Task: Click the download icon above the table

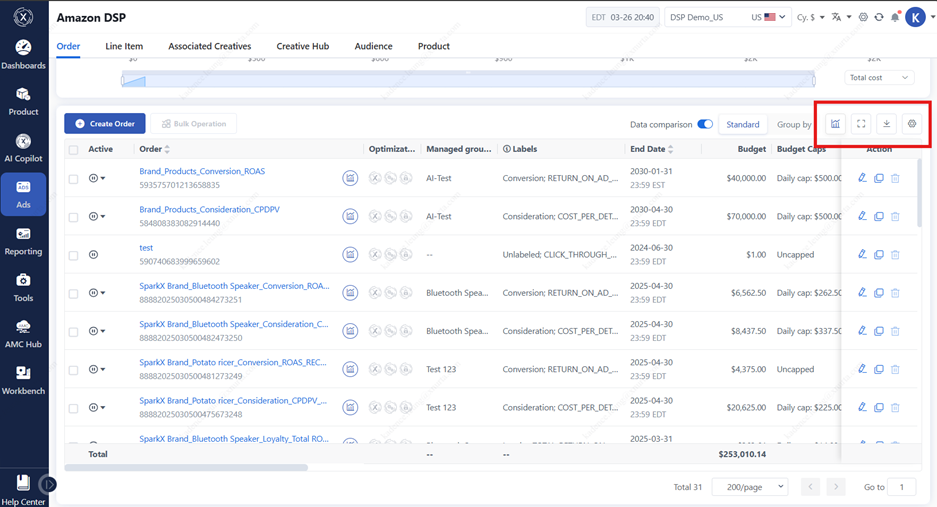Action: tap(886, 124)
